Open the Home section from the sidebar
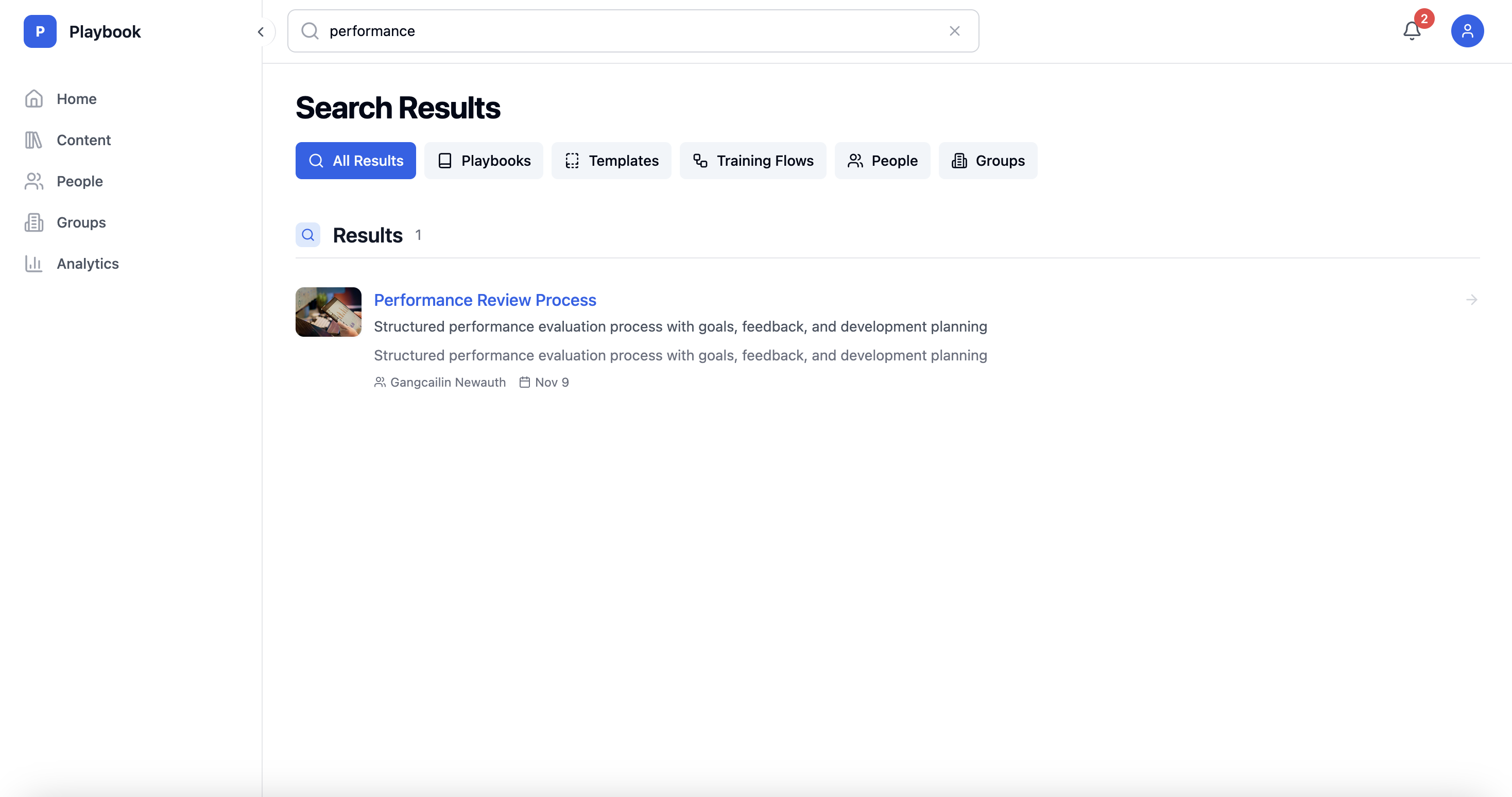The height and width of the screenshot is (797, 1512). [76, 99]
